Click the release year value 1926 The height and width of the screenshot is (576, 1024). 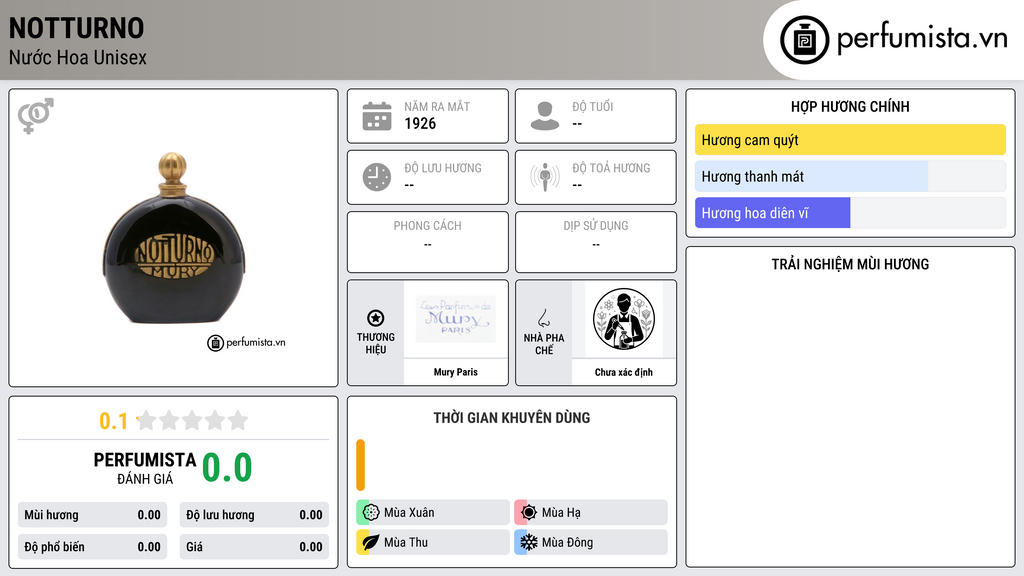coord(420,123)
